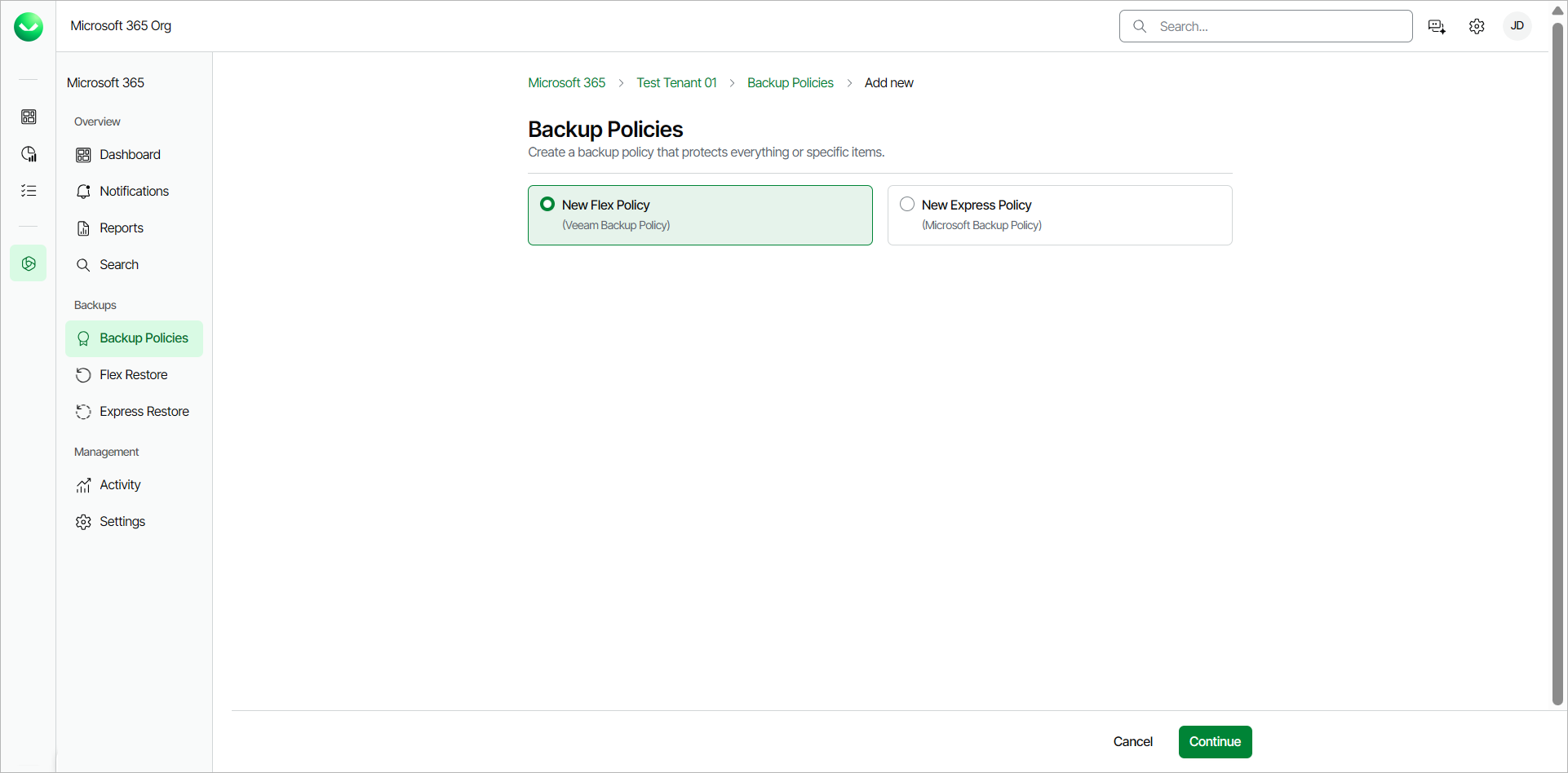Click the Search magnifier icon in sidebar
1568x773 pixels.
(83, 265)
